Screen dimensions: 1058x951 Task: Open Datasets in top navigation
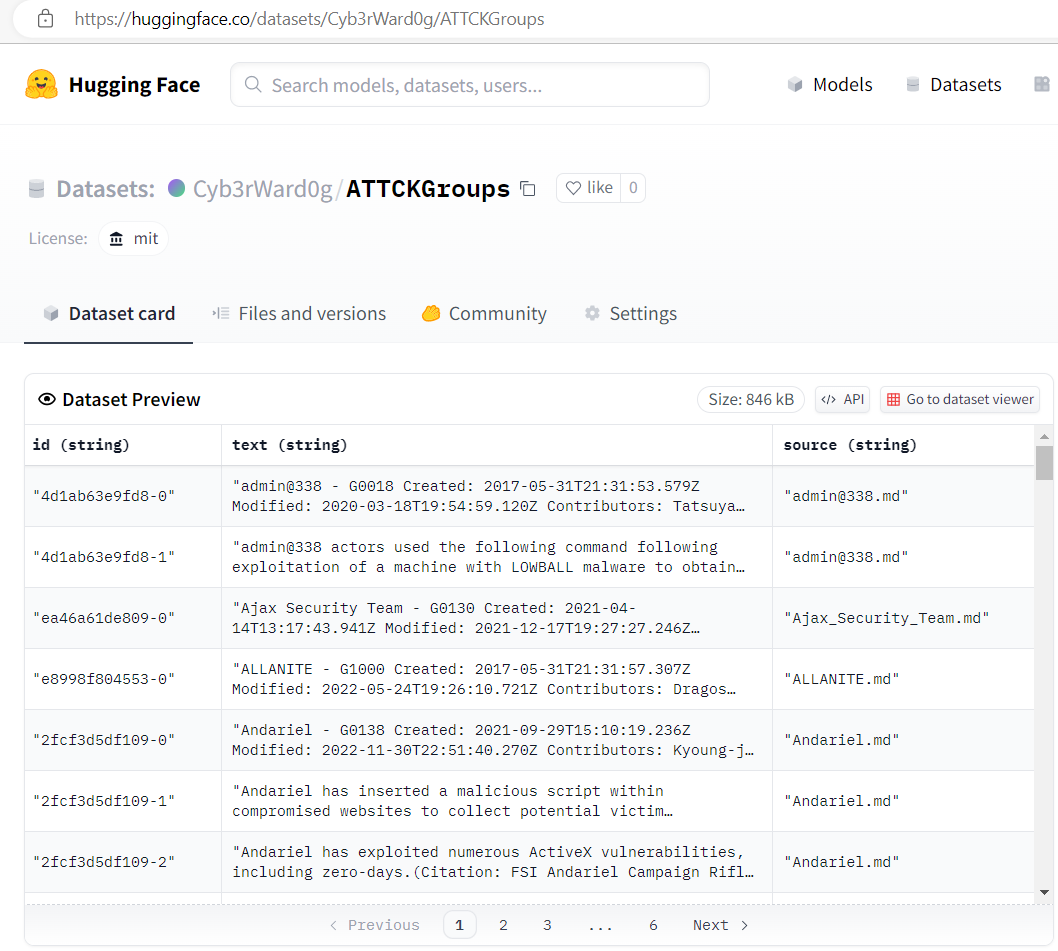pos(953,84)
